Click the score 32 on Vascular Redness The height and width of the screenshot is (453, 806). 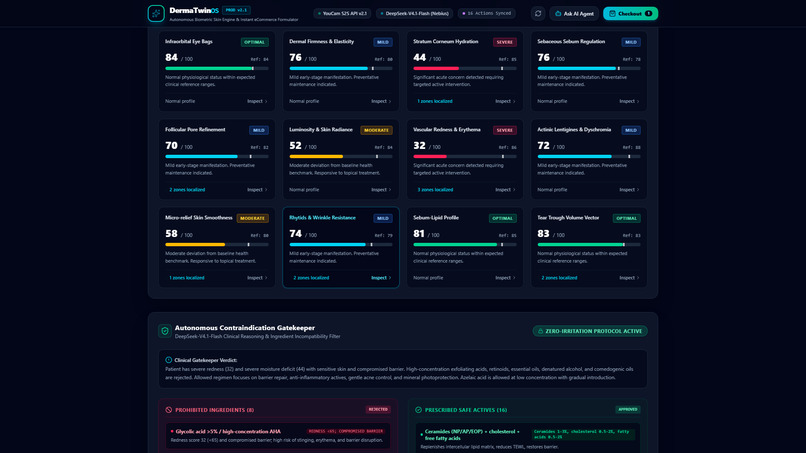419,146
